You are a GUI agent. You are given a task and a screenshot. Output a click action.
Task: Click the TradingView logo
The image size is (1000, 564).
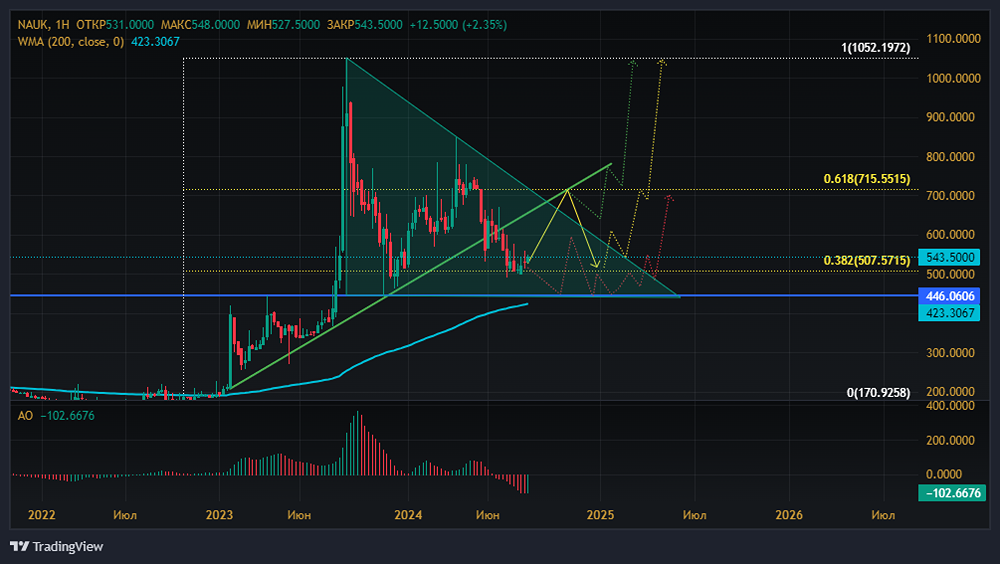click(x=57, y=547)
